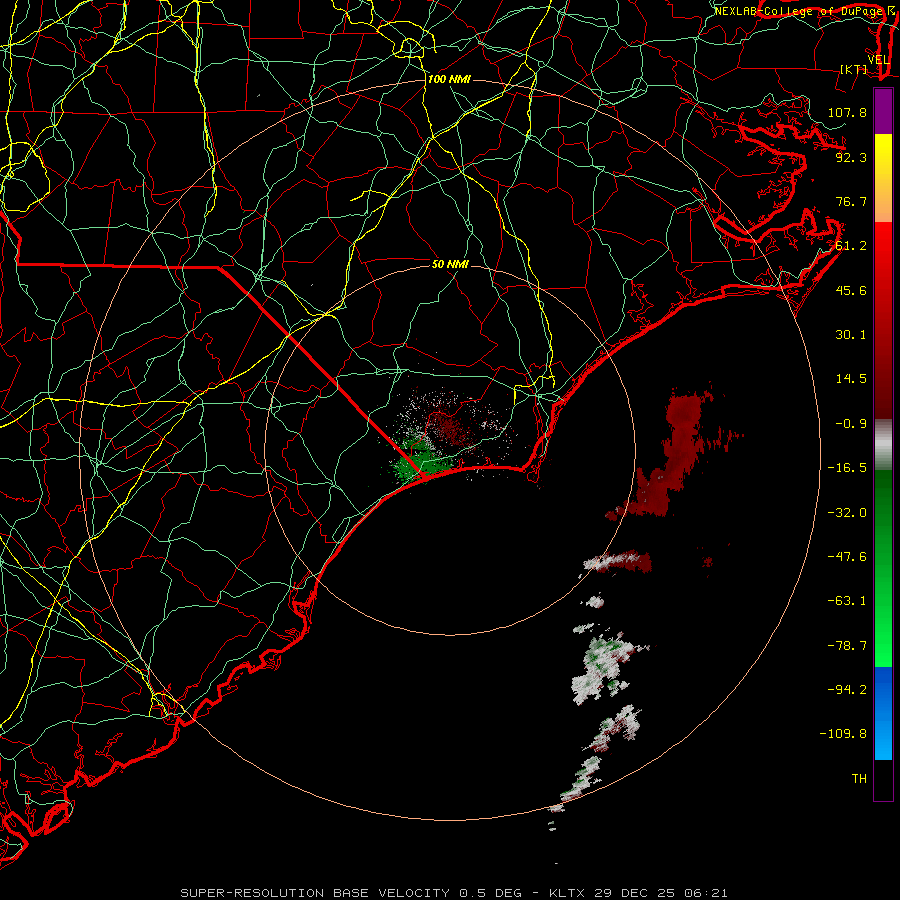Screen dimensions: 900x900
Task: Click the VEL legend title
Action: pos(878,60)
